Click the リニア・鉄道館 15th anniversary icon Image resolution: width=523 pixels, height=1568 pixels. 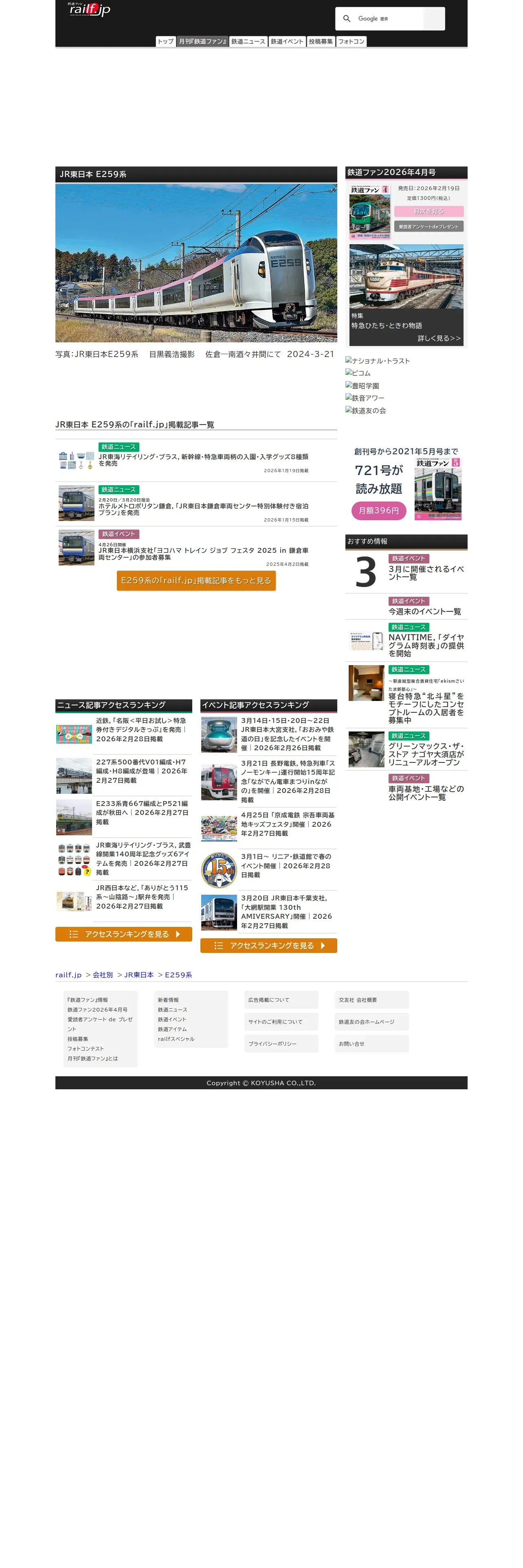coord(219,870)
